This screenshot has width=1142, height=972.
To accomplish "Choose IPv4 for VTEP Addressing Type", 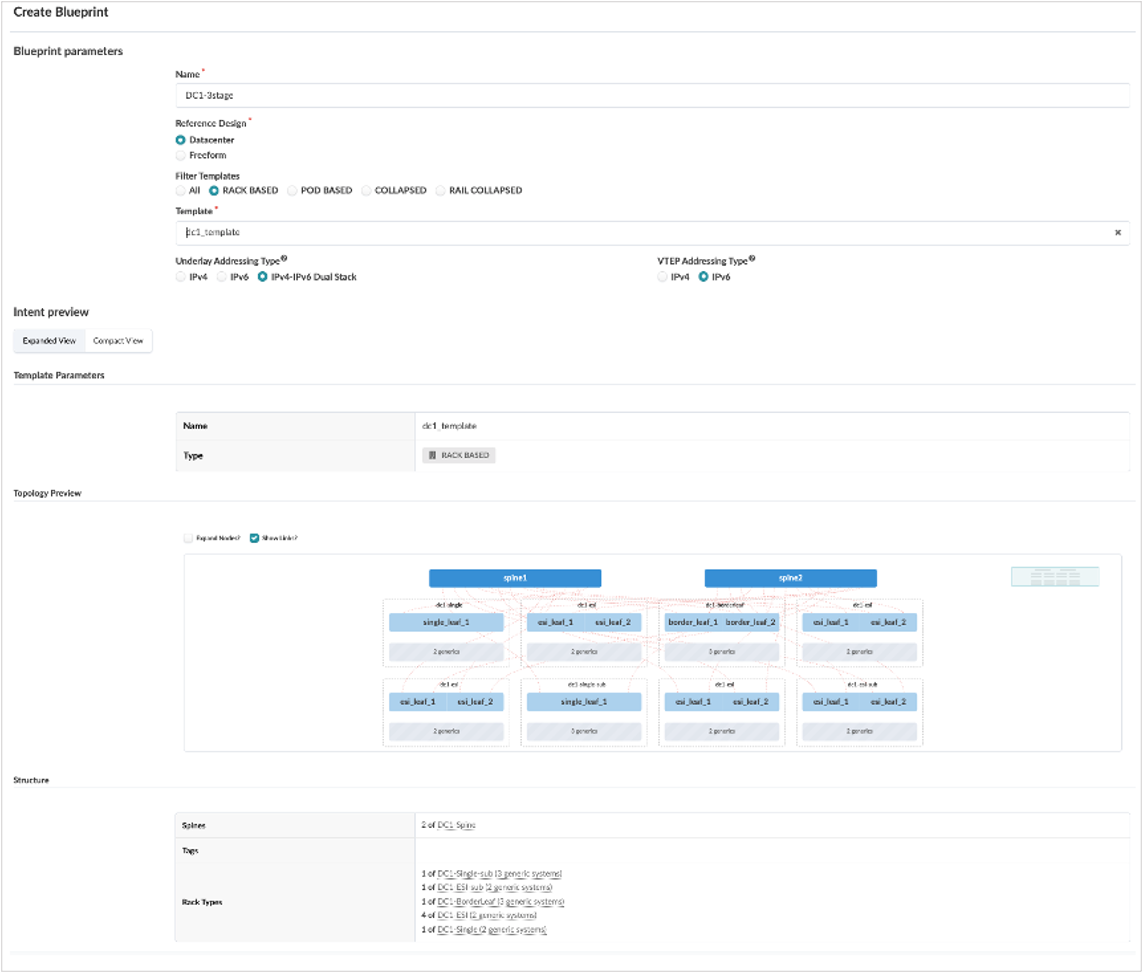I will pos(662,277).
